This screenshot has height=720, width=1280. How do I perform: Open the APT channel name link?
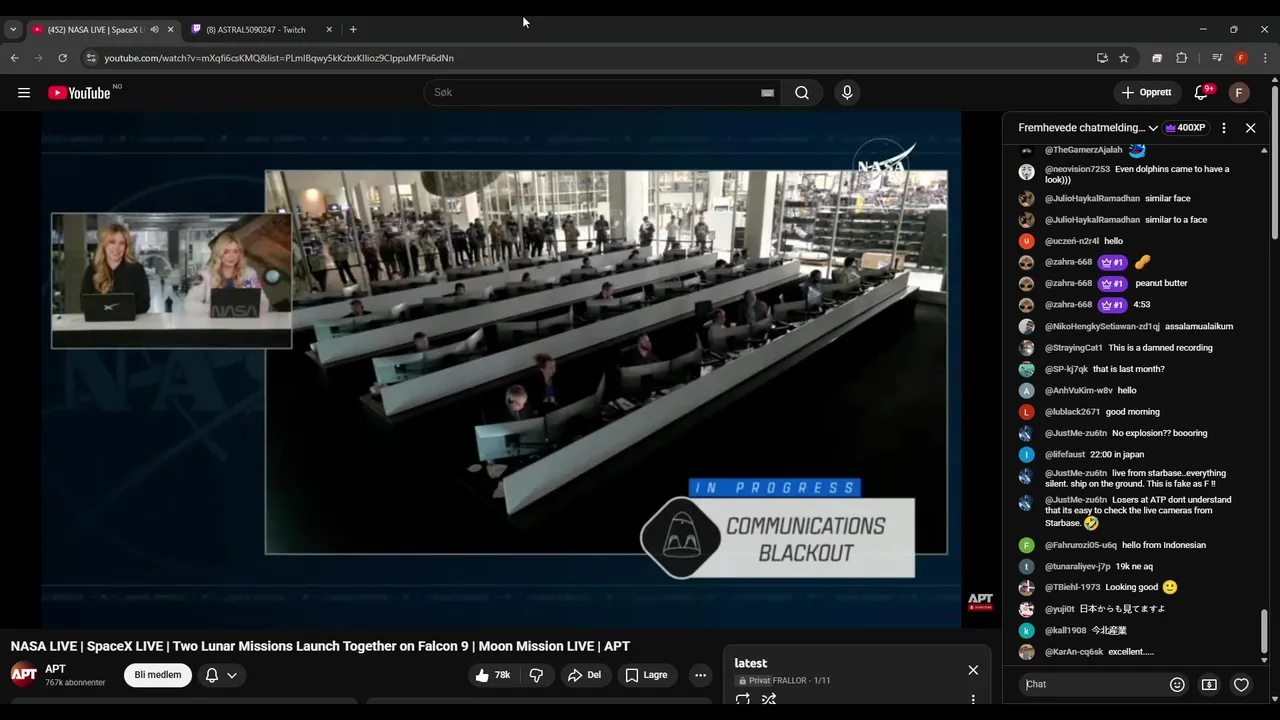click(55, 669)
